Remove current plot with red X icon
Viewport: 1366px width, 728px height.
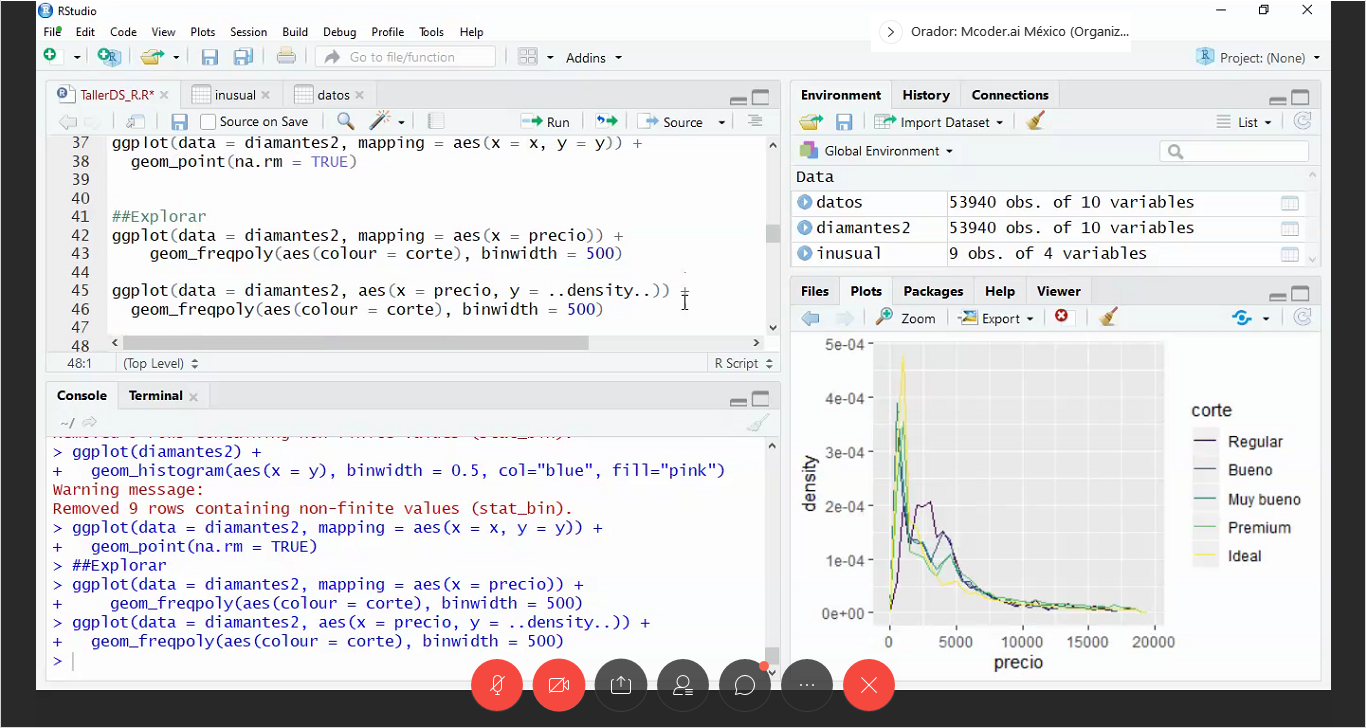(1061, 317)
